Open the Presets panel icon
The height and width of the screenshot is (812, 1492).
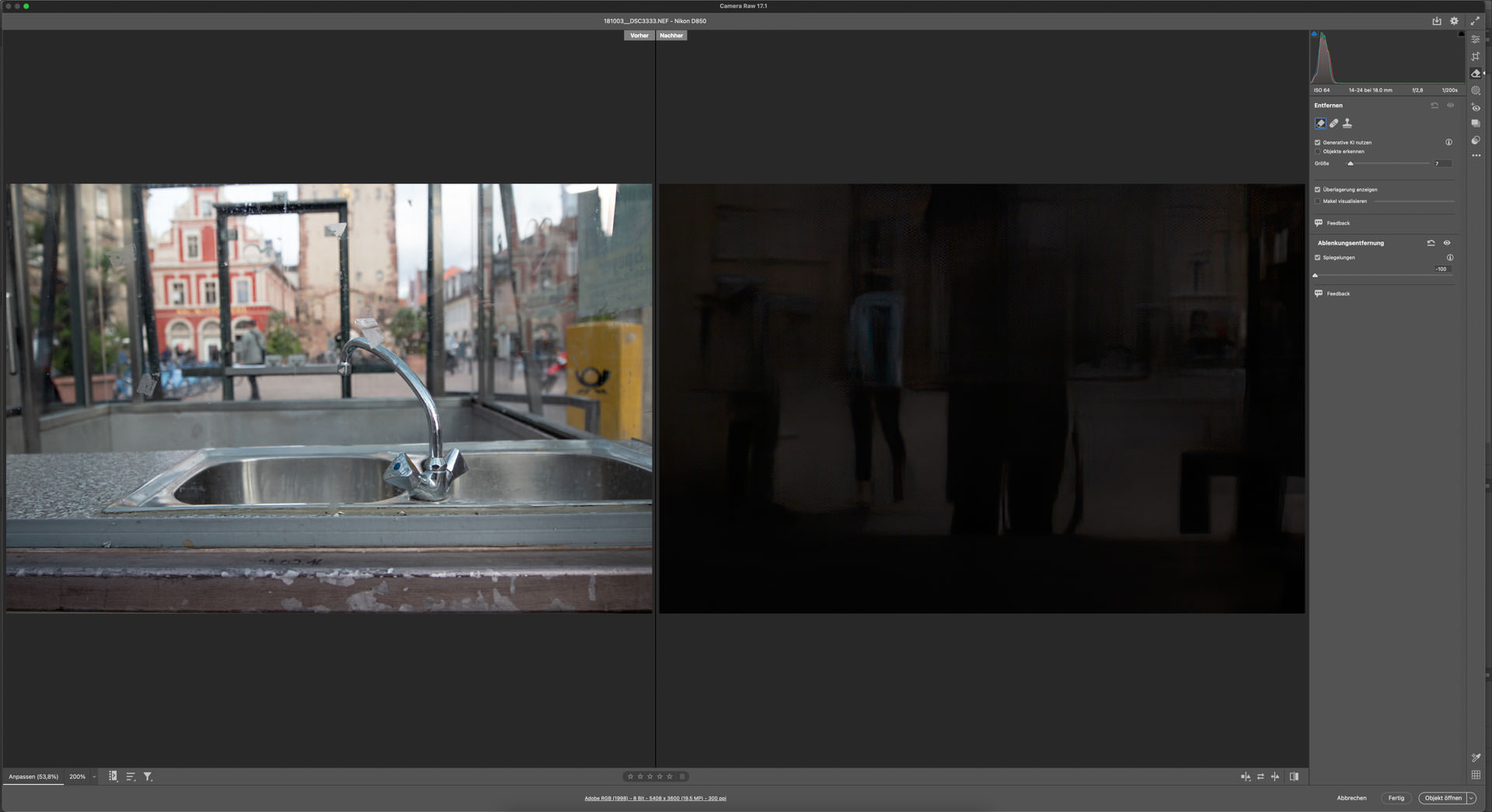1476,141
